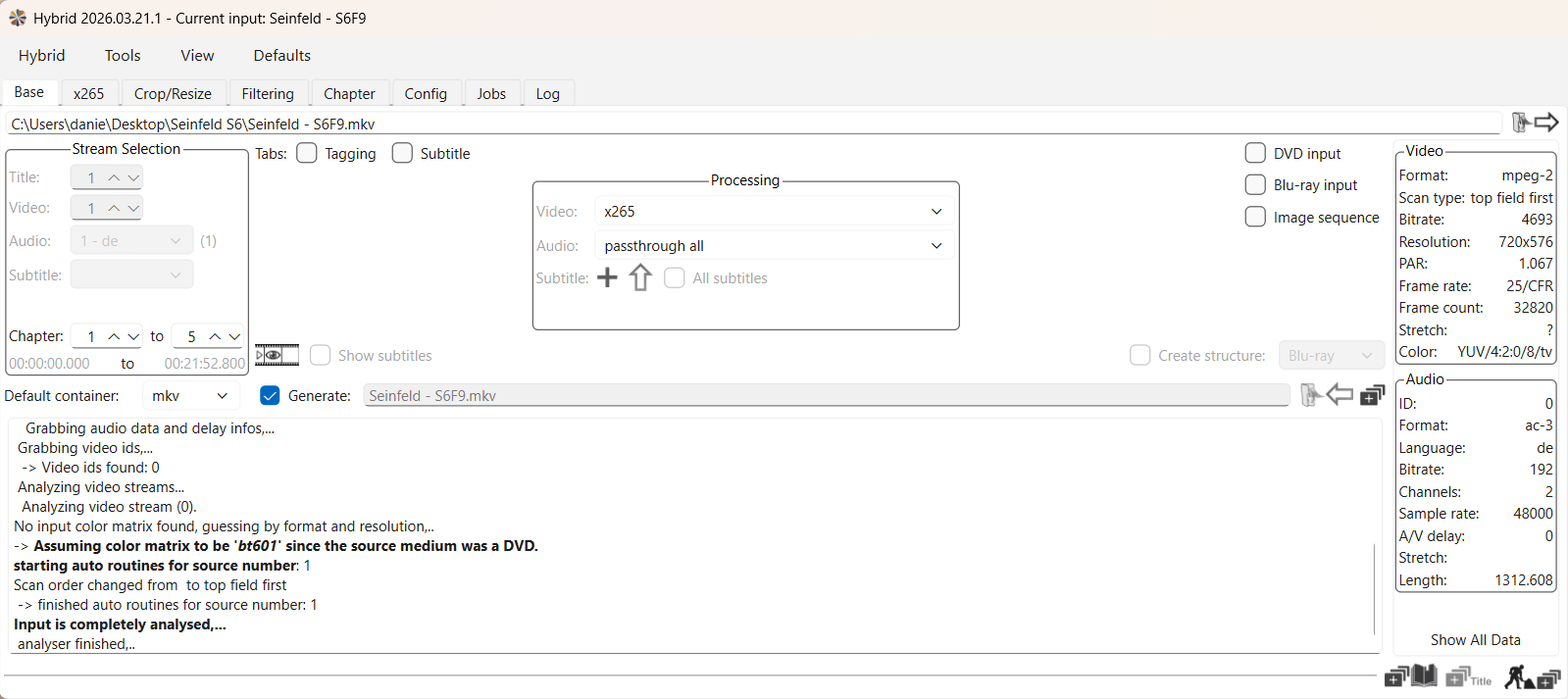Switch to the Filtering tab
Viewport: 1568px width, 699px height.
click(x=268, y=93)
